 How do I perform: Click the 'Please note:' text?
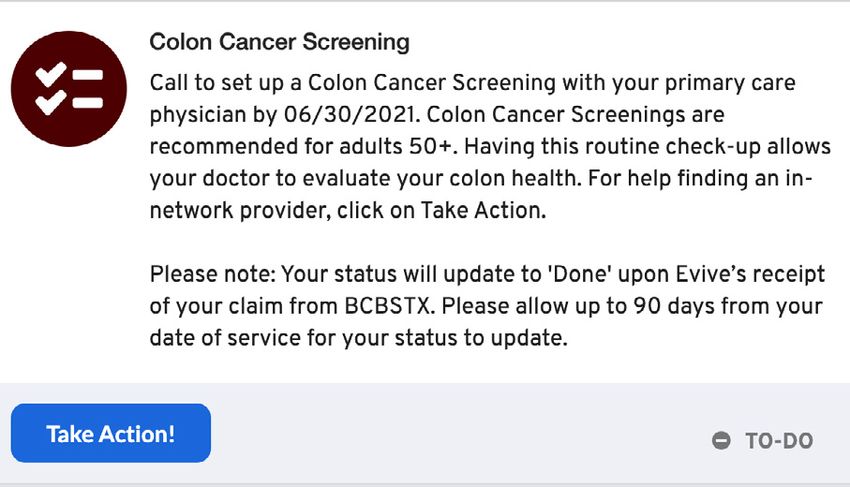(213, 274)
